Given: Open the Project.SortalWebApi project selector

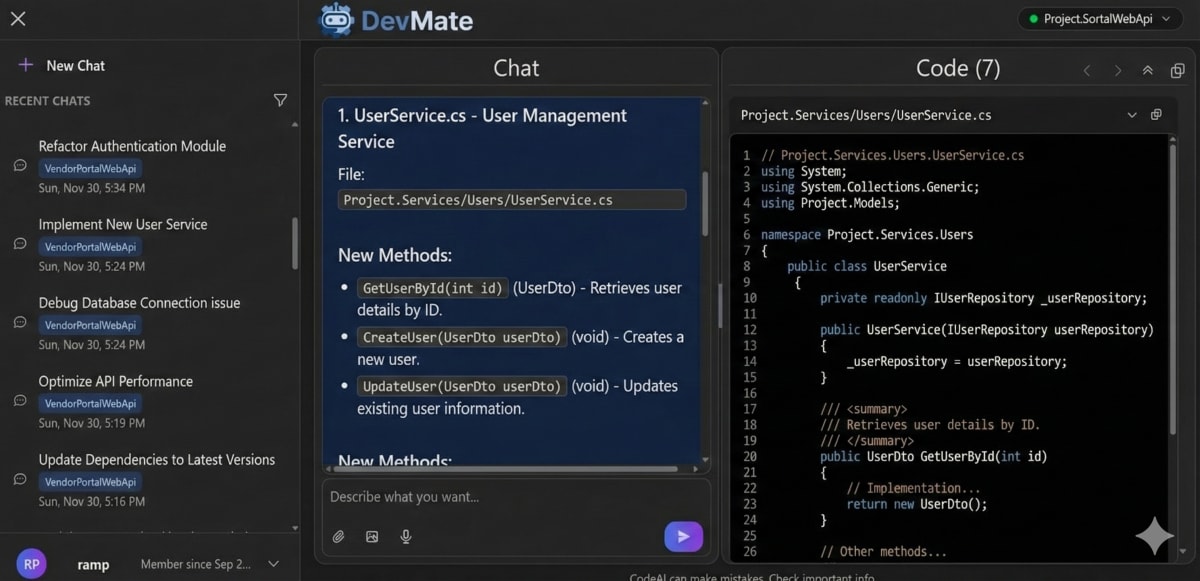Looking at the screenshot, I should tap(1098, 17).
